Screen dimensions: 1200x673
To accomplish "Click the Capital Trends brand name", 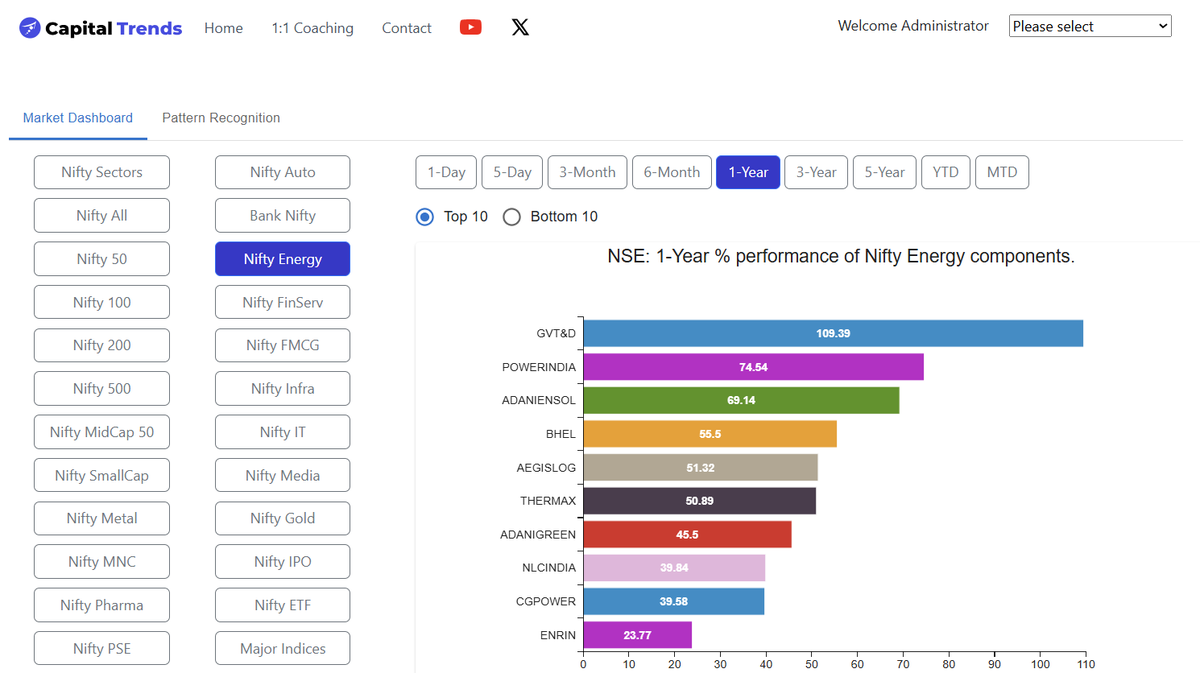I will [114, 28].
